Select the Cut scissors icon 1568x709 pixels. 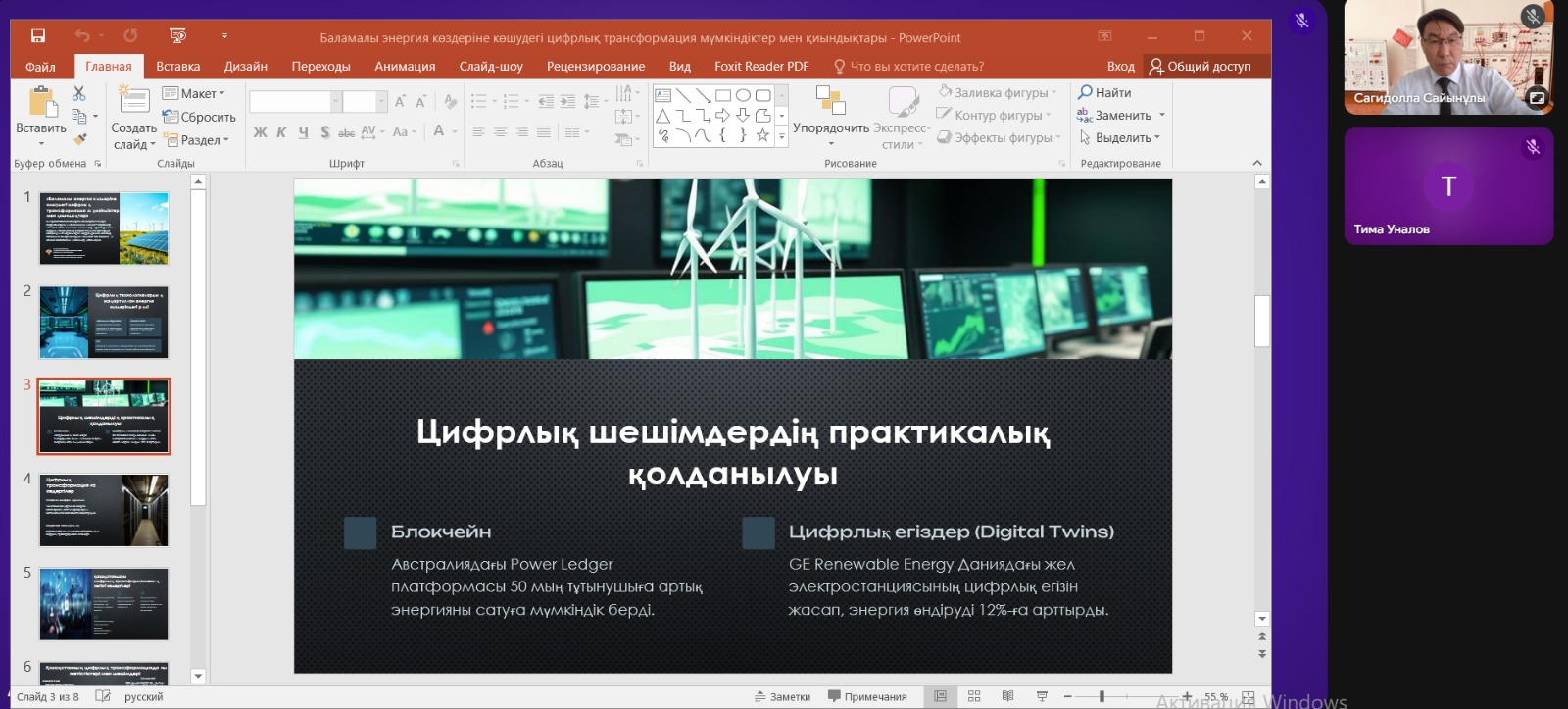[x=79, y=93]
